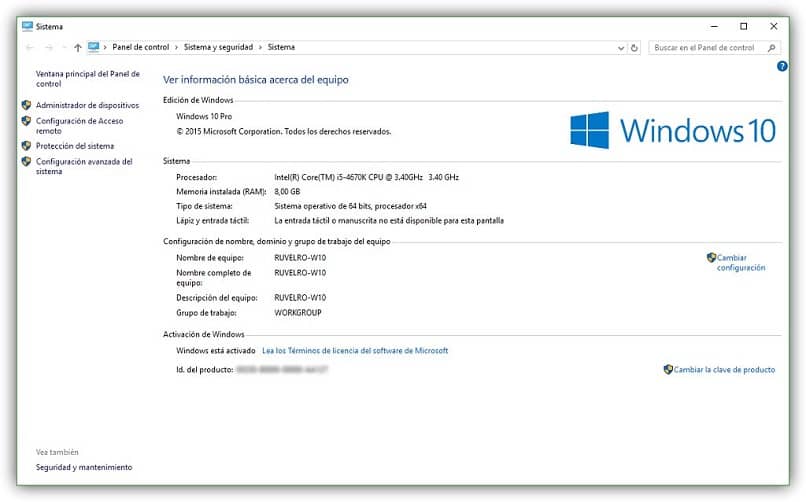Open recent locations dropdown arrow

click(x=64, y=47)
